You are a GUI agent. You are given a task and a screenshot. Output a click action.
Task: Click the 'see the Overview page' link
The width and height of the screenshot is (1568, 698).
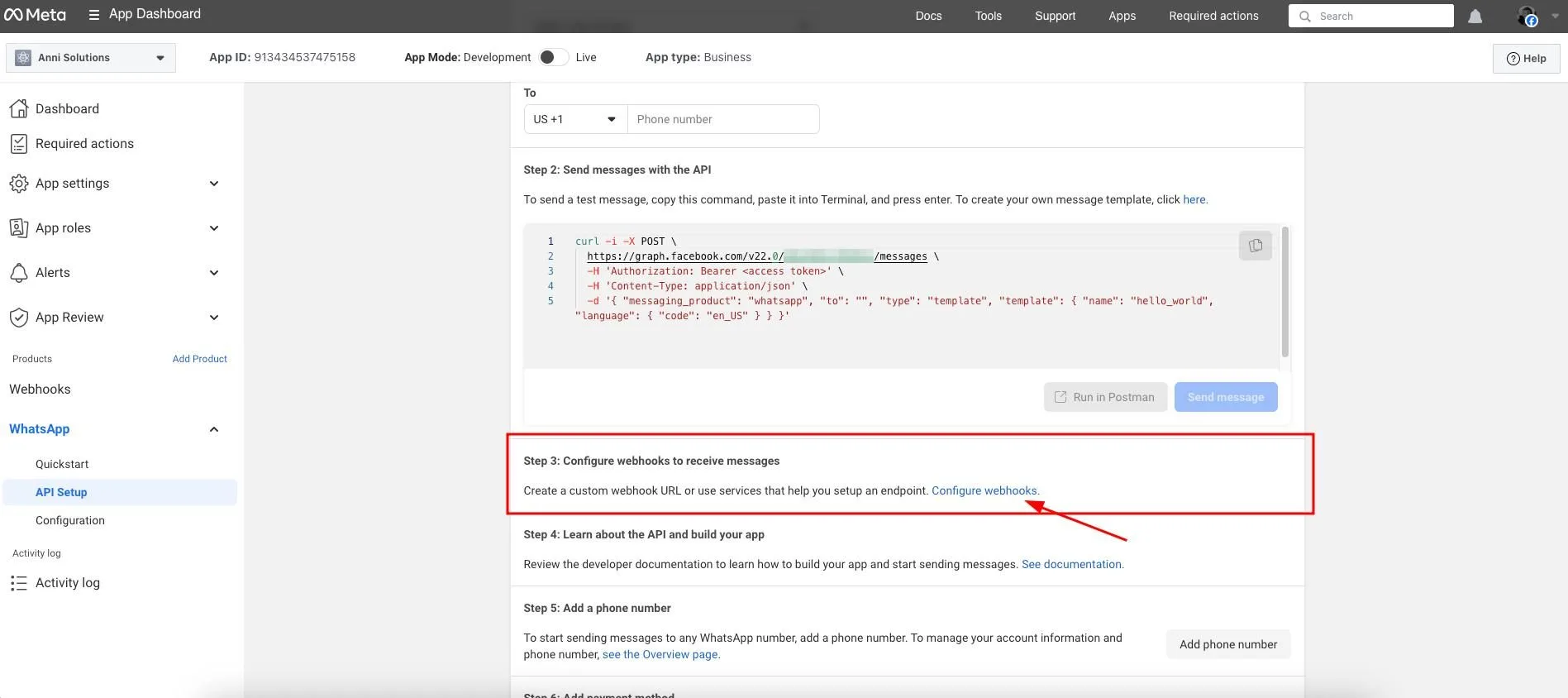[661, 654]
